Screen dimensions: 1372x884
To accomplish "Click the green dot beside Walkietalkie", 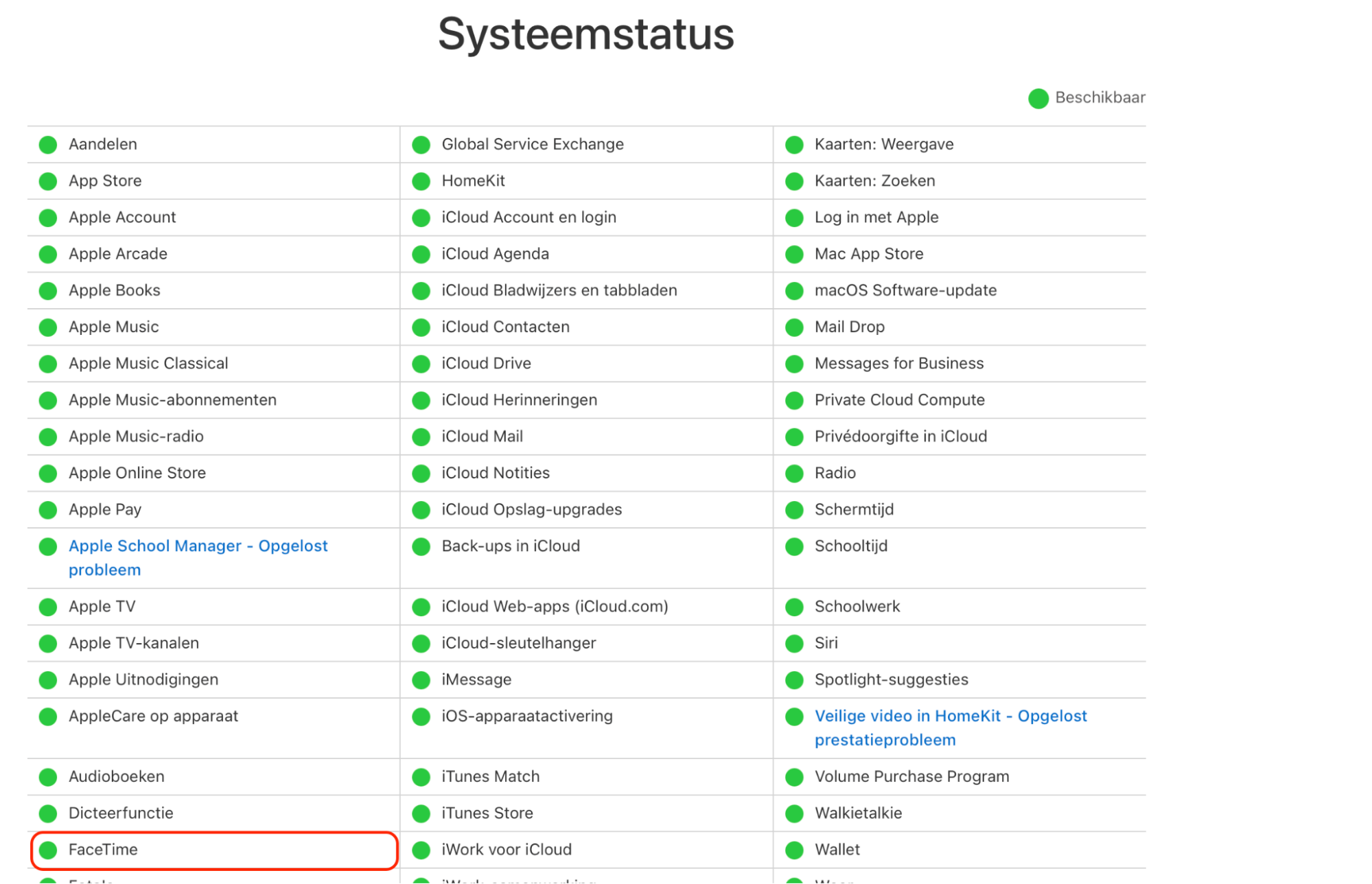I will pos(793,813).
